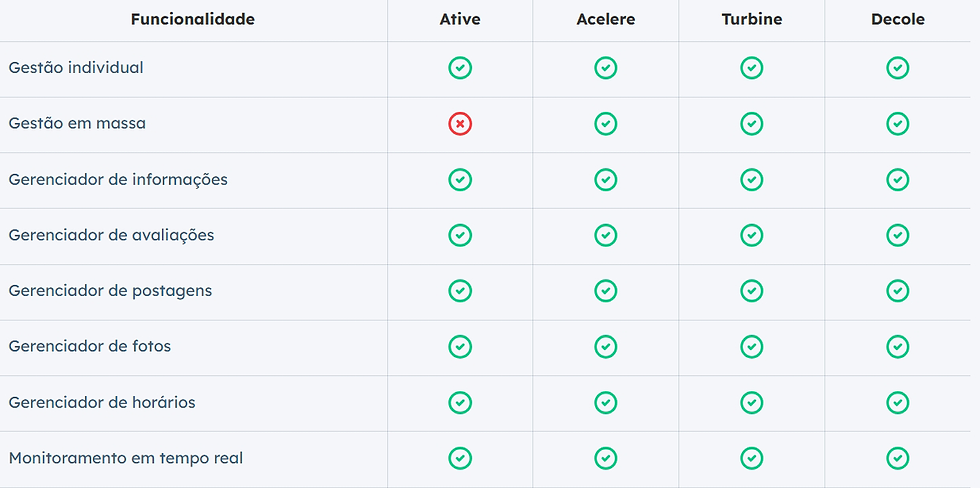Click the Gerenciador de fotos checkmark under Acelere
The image size is (980, 488).
coord(606,346)
